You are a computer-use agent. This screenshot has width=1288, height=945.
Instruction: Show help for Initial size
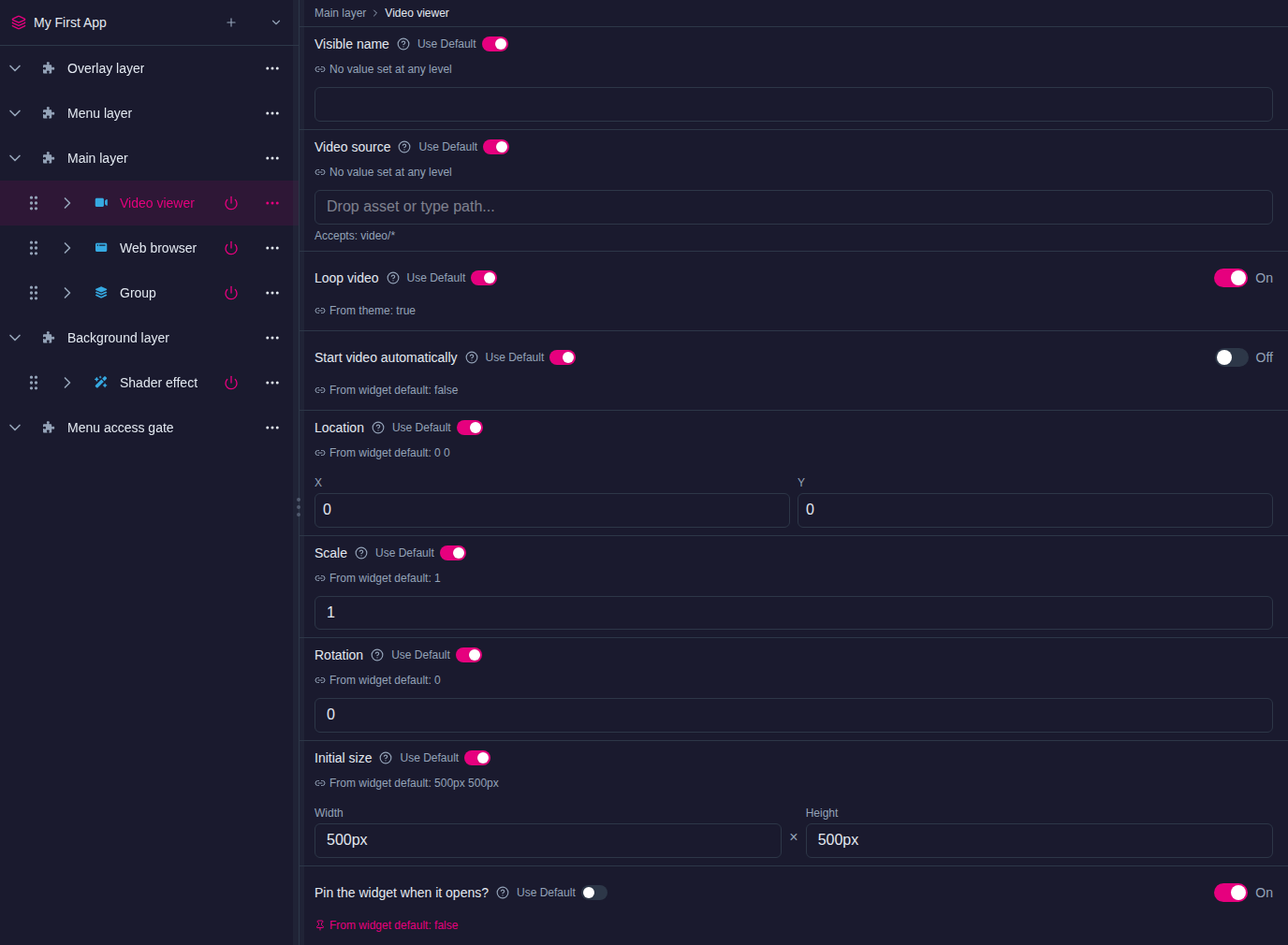pos(386,758)
